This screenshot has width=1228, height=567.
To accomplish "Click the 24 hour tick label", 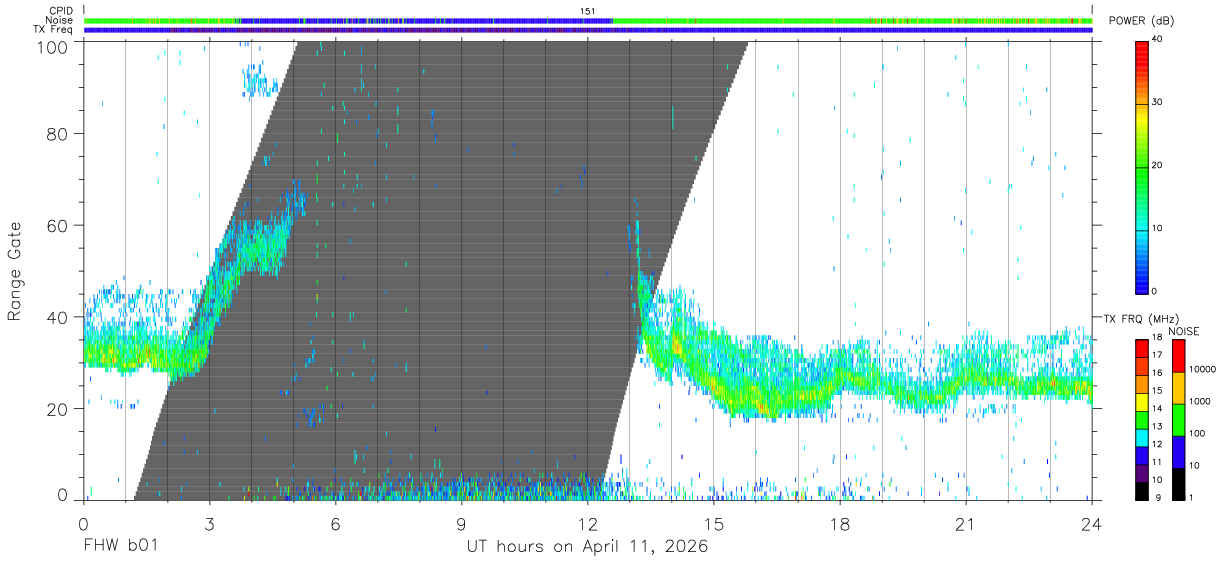I will coord(1091,524).
